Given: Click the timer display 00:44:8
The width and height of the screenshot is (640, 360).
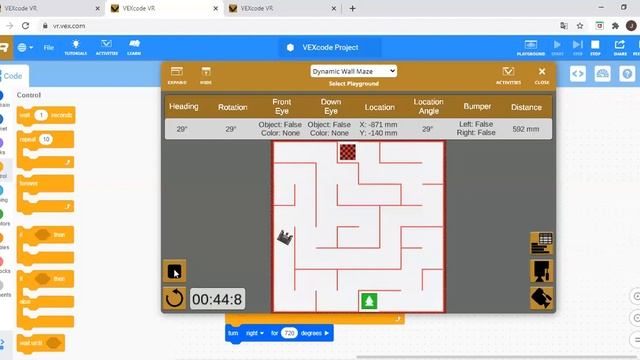Looking at the screenshot, I should coord(217,299).
